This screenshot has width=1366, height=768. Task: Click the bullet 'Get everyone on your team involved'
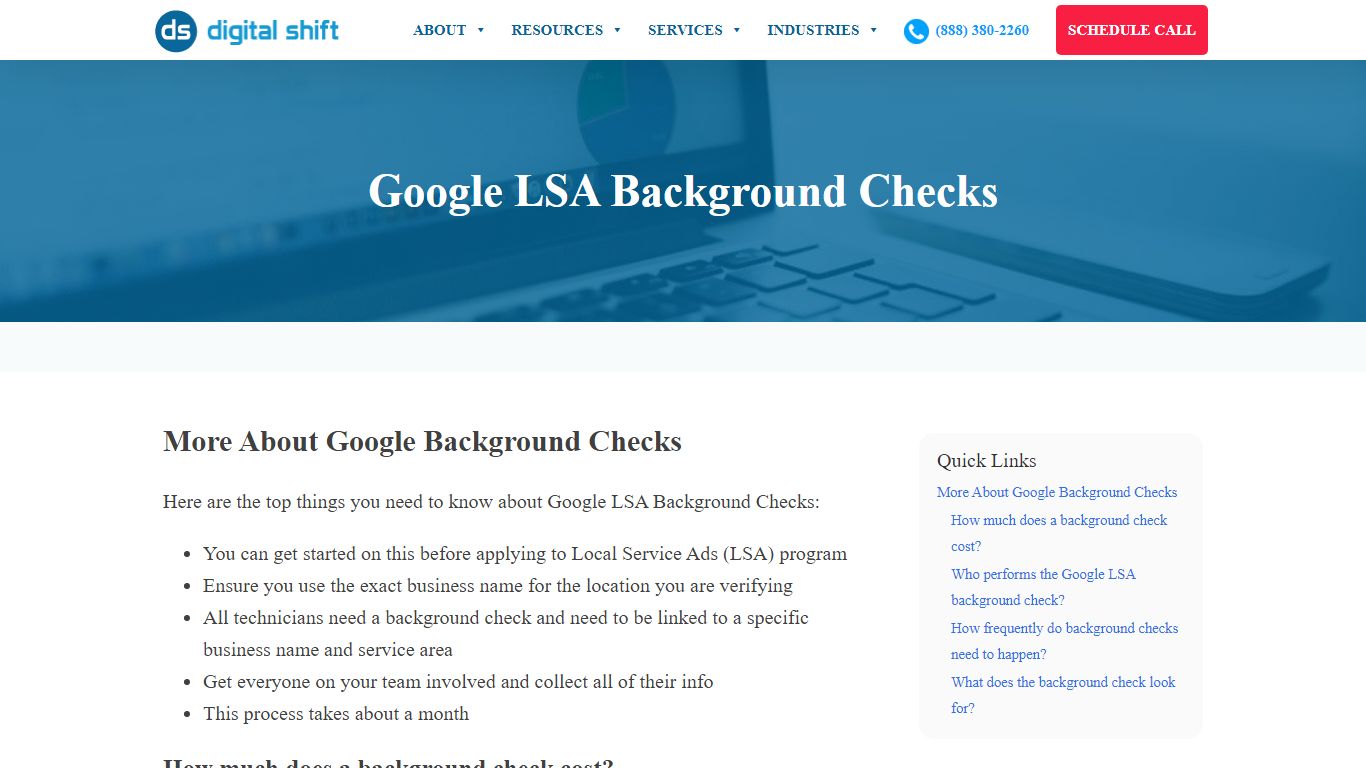pos(458,682)
